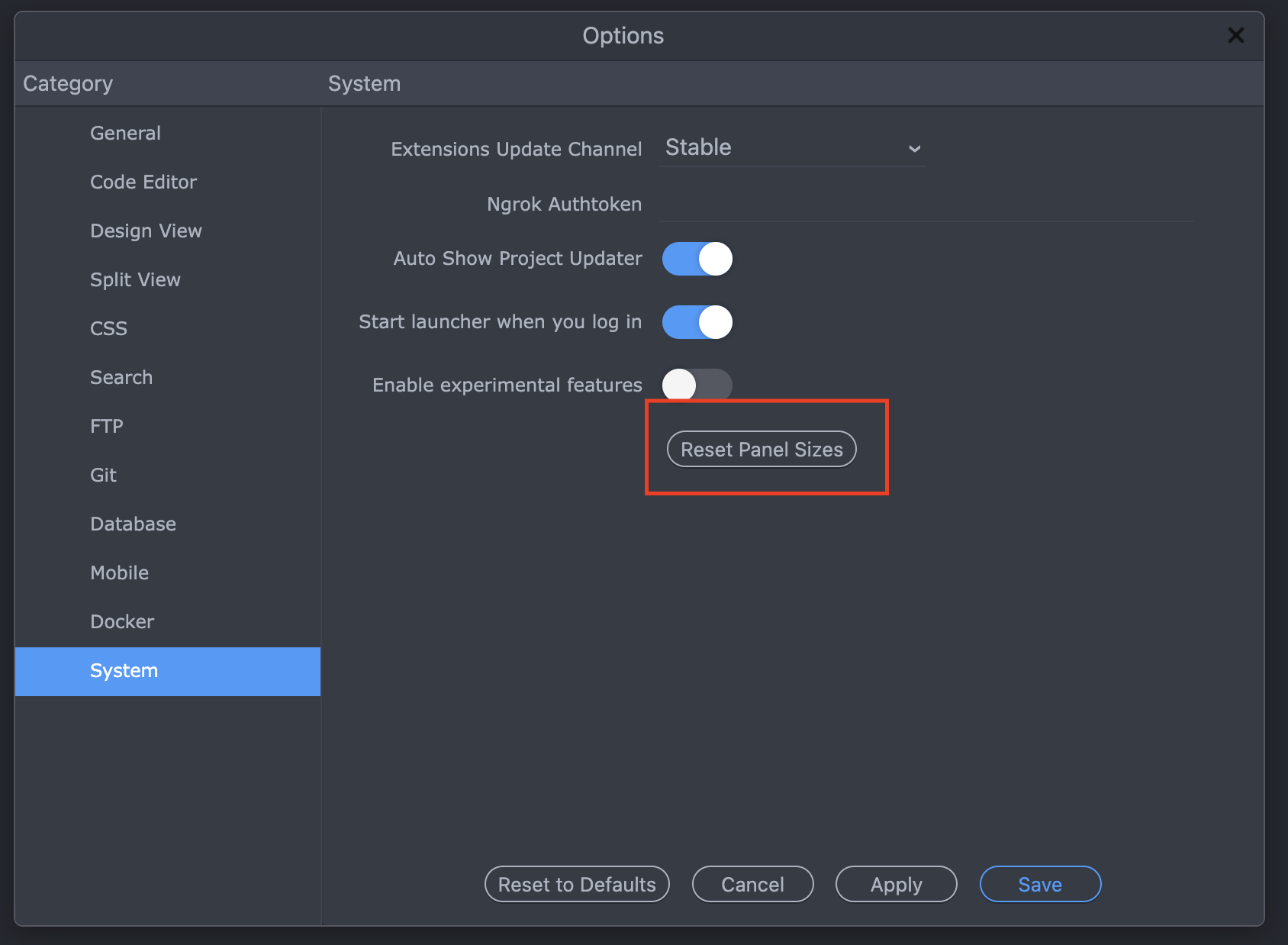Close the Options dialog
The width and height of the screenshot is (1288, 945).
pos(1235,35)
